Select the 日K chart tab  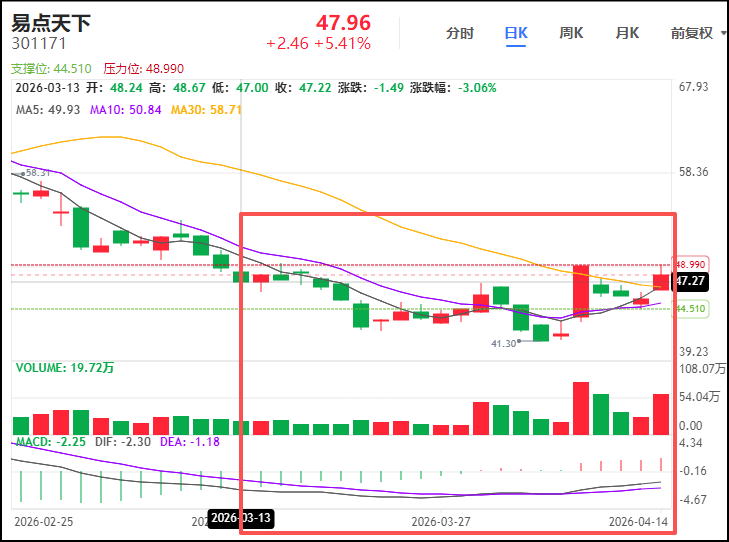(x=516, y=33)
